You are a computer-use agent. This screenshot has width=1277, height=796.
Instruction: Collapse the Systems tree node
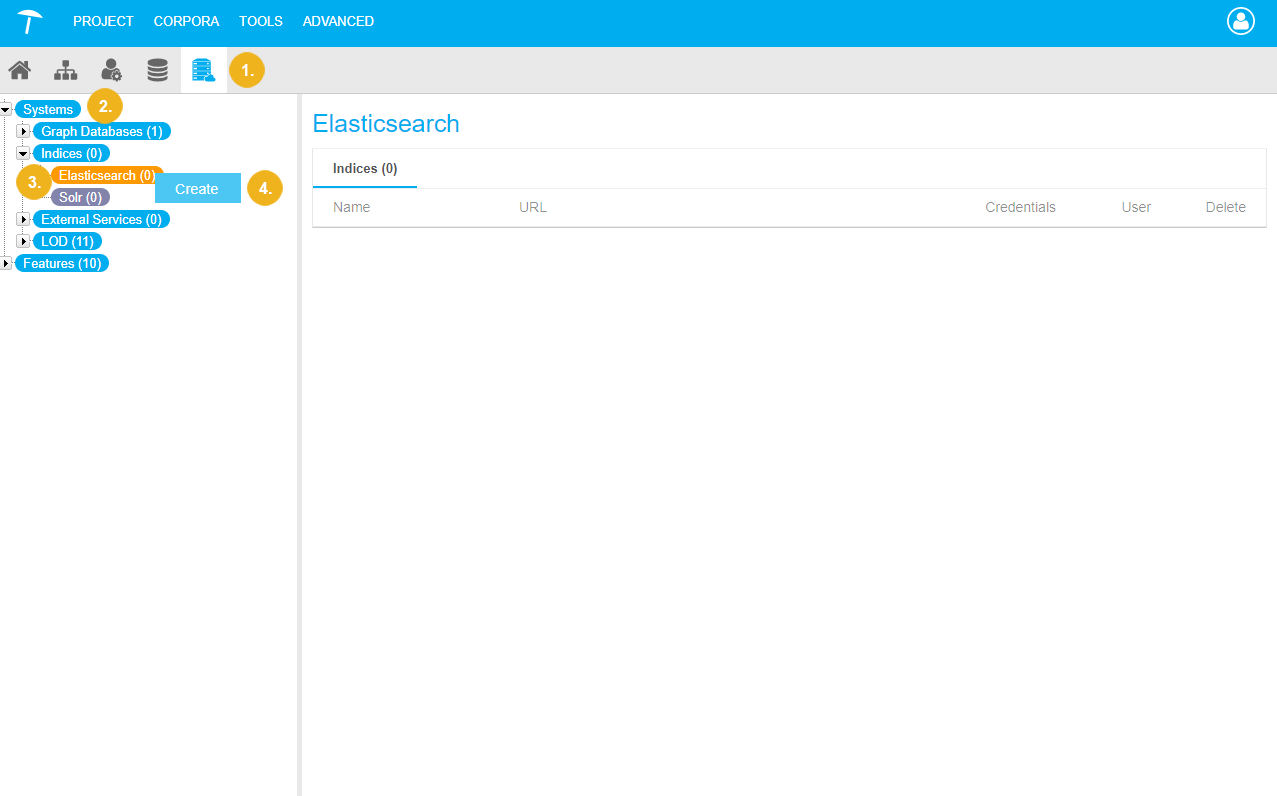[x=6, y=109]
